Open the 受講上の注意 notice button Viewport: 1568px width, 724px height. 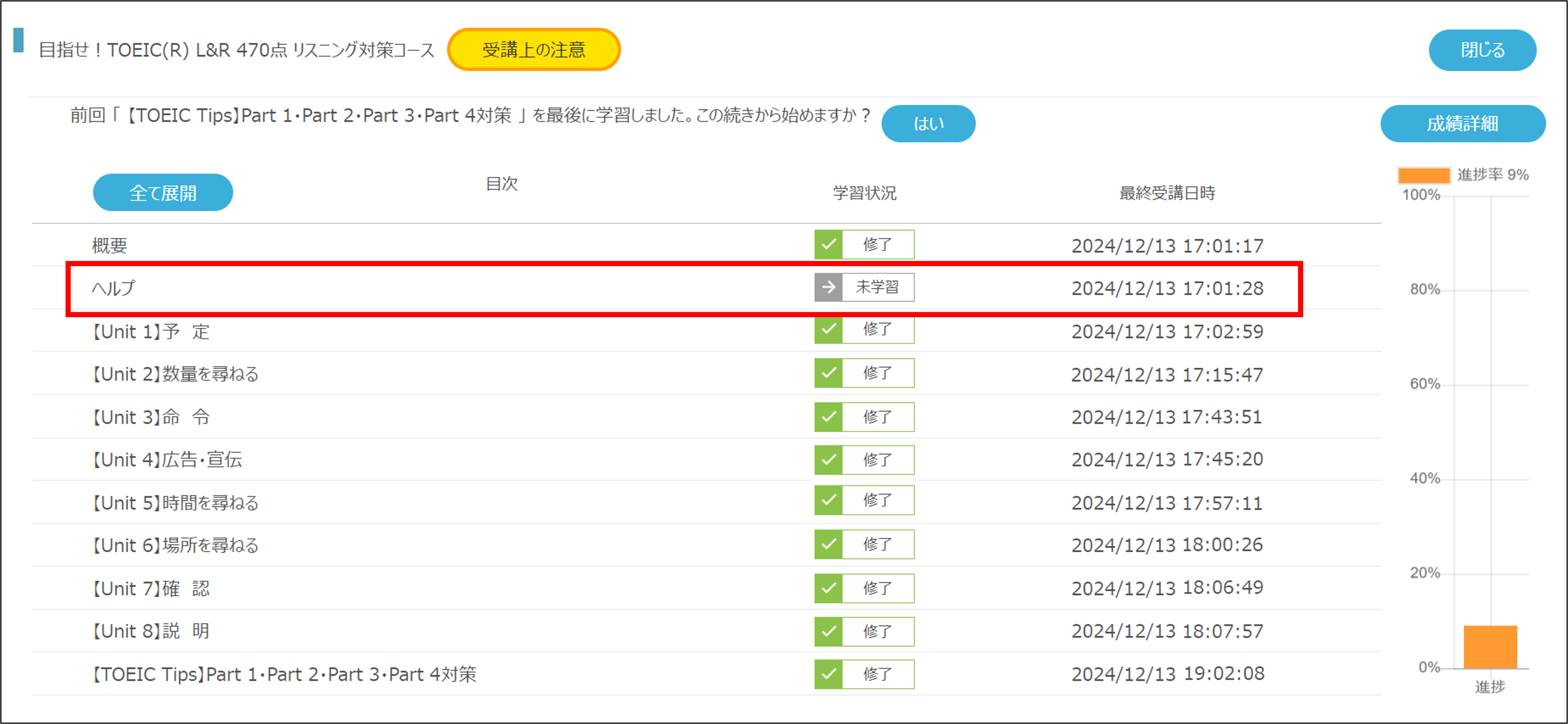[x=533, y=49]
